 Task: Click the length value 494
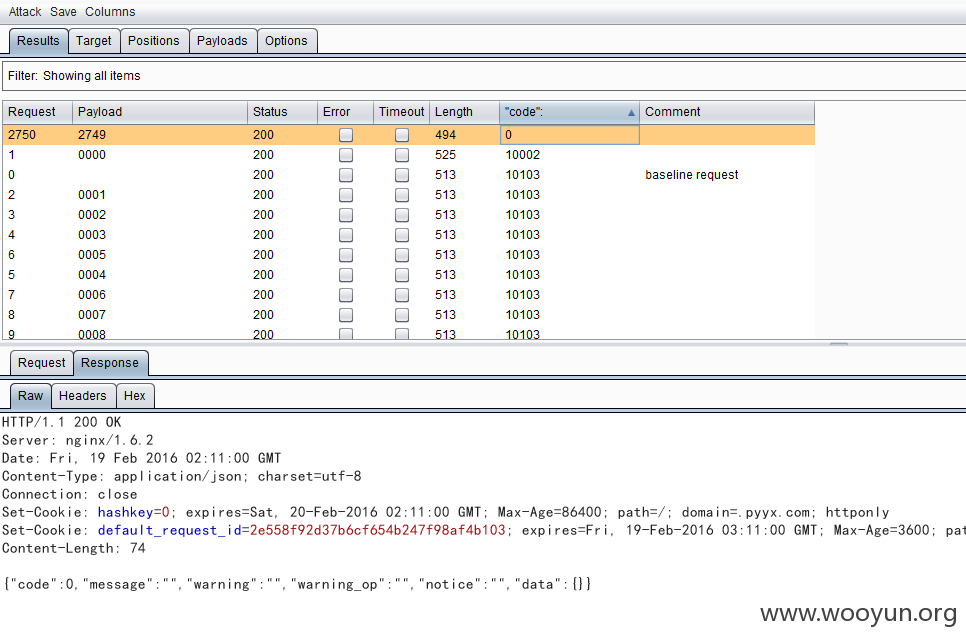pos(445,135)
